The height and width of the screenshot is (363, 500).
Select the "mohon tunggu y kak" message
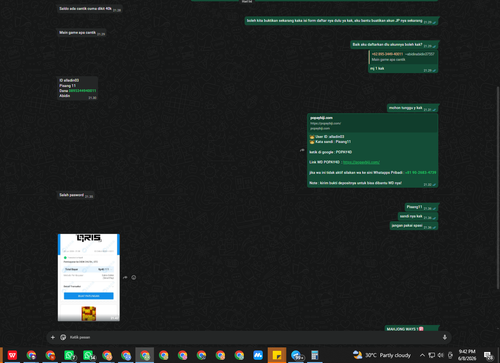click(412, 108)
